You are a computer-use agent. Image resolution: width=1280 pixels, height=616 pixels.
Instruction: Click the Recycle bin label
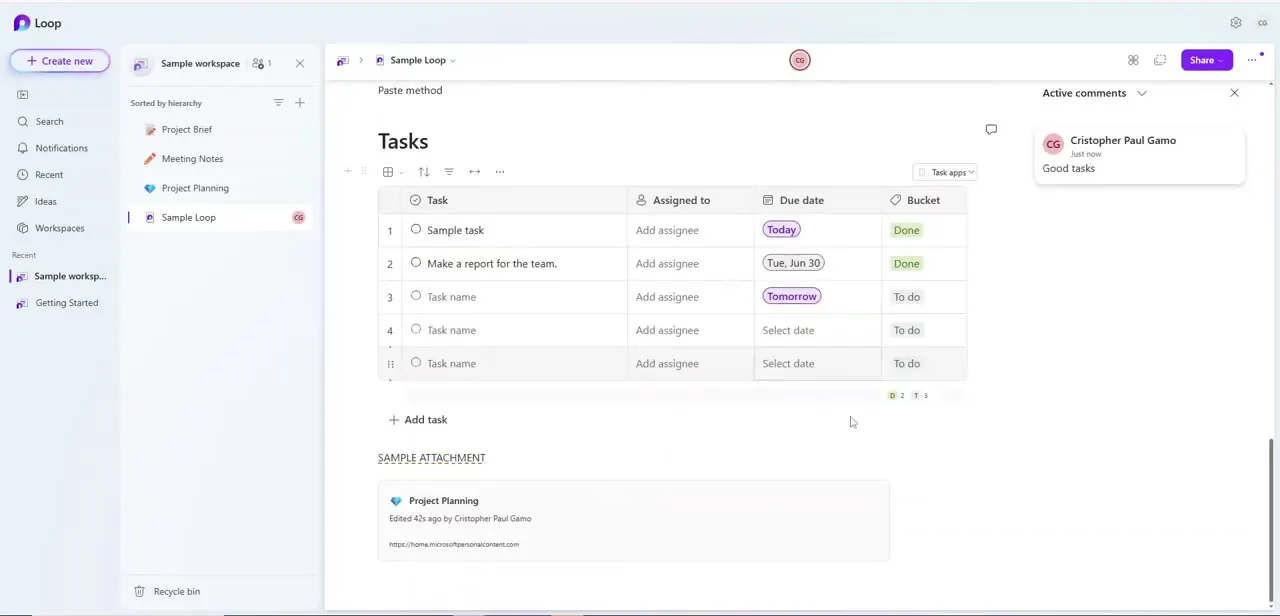(x=177, y=592)
